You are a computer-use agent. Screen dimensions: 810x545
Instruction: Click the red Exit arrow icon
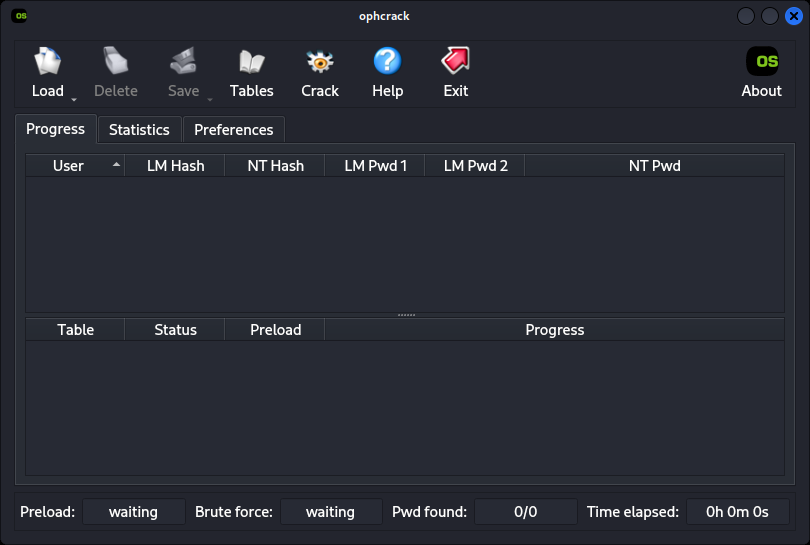(x=456, y=60)
